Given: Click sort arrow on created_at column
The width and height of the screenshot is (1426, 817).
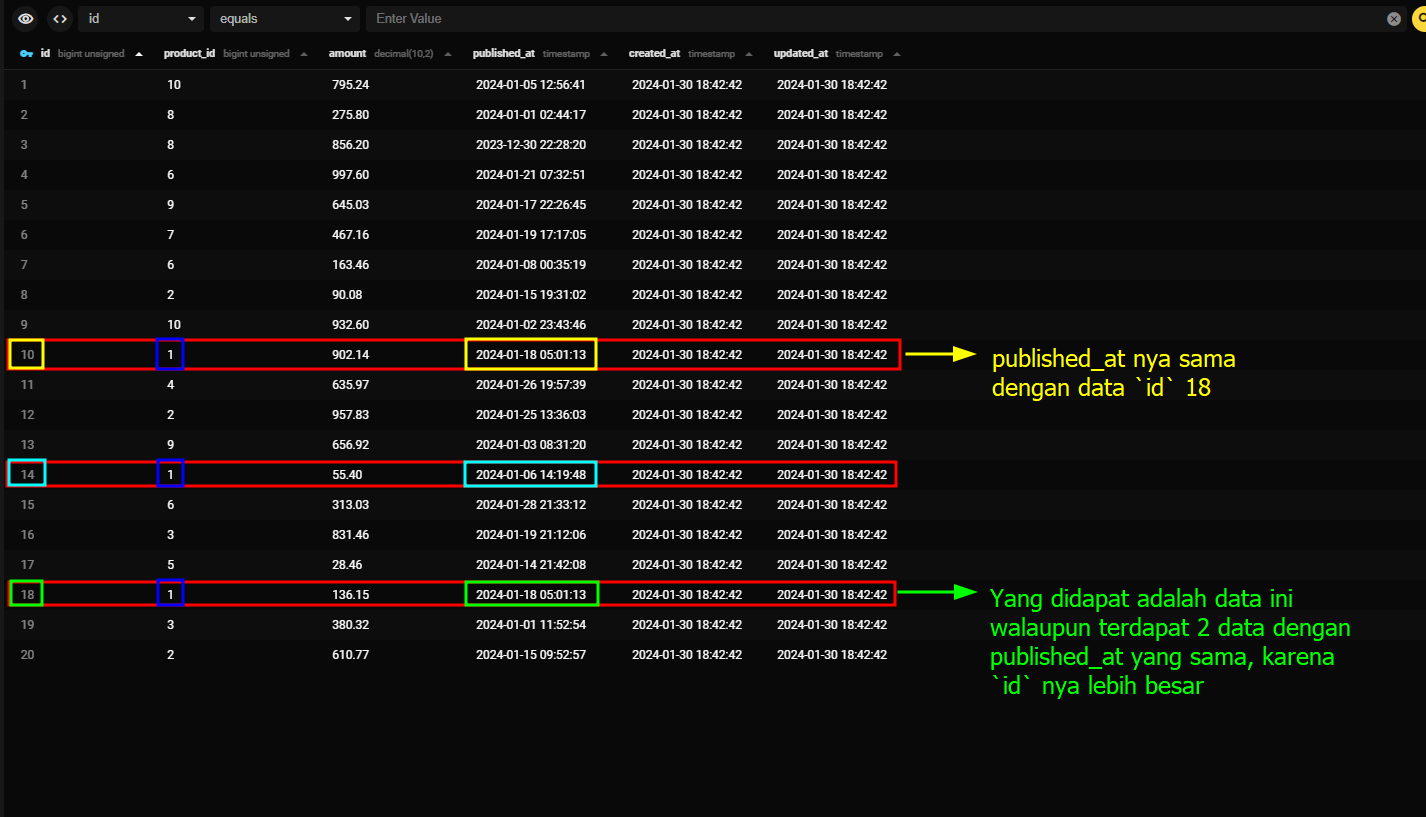Looking at the screenshot, I should [x=749, y=54].
